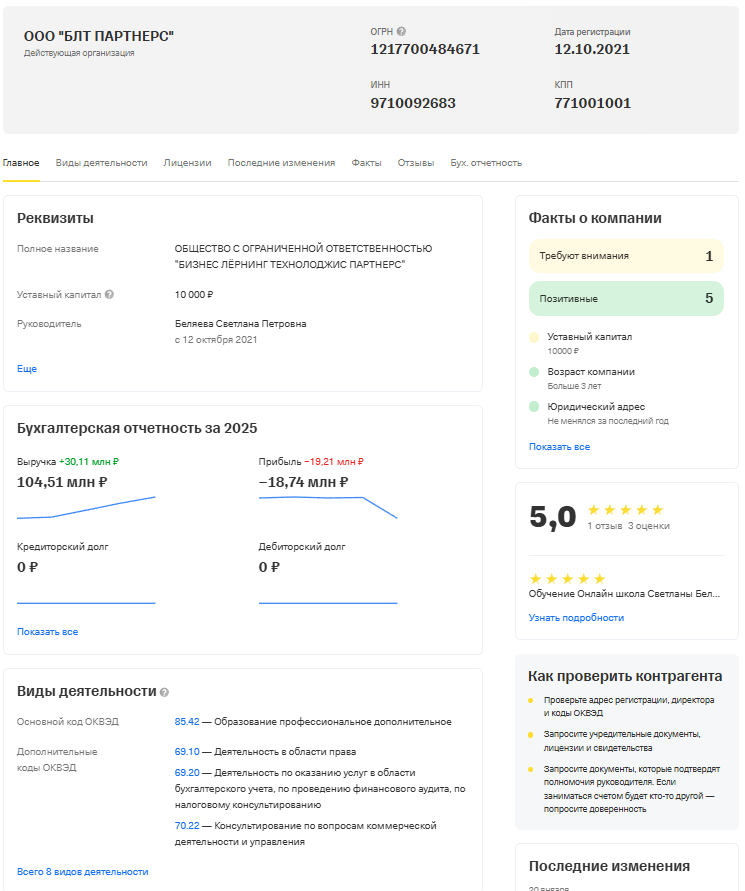745x891 pixels.
Task: Click the review stars above Обучение Онлайн школа
Action: click(567, 578)
